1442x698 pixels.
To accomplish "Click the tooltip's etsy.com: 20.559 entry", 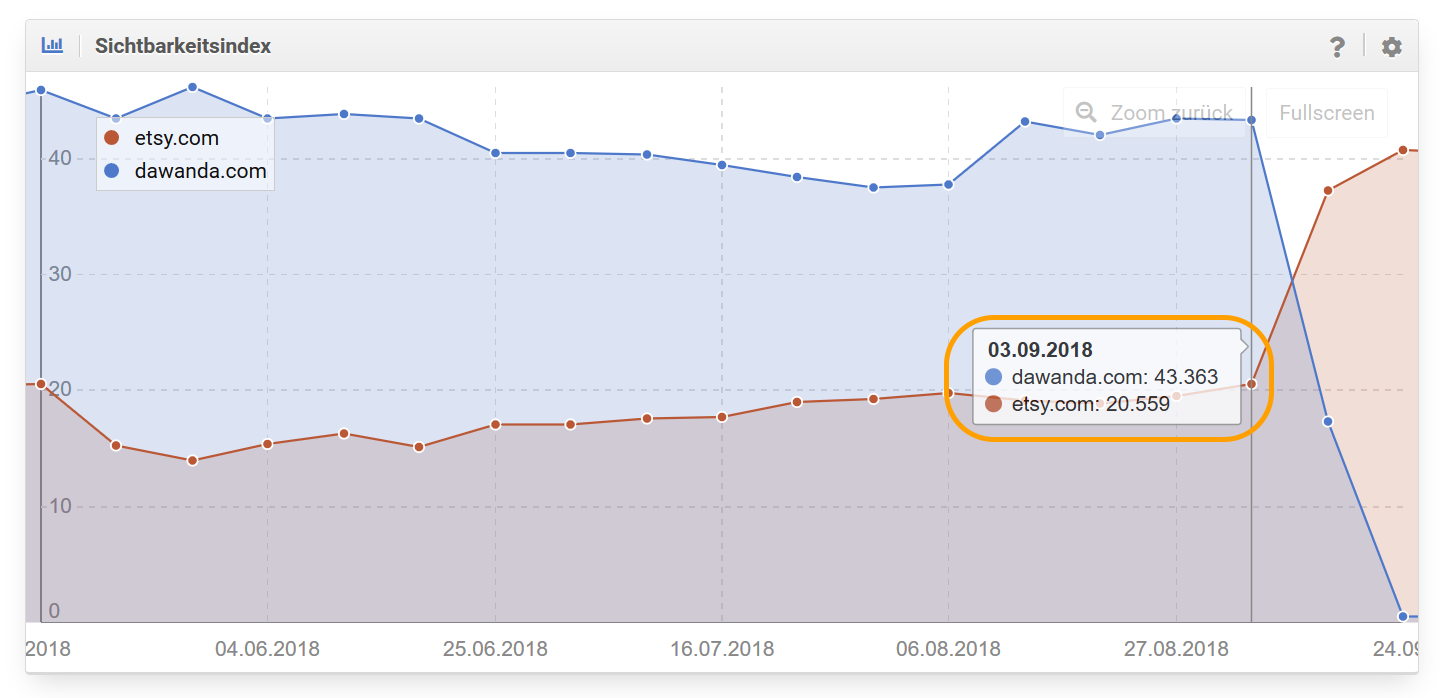I will click(x=1090, y=404).
